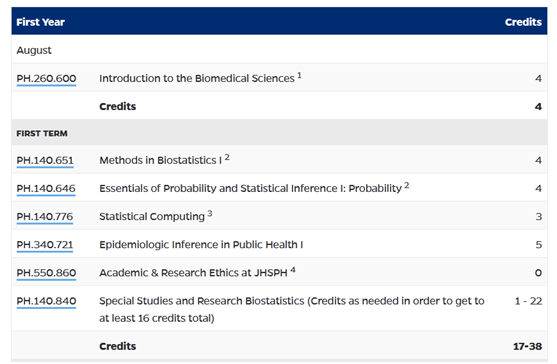This screenshot has height=364, width=557.
Task: Click footnote 2 after Methods in Biostatistics I
Action: pyautogui.click(x=227, y=157)
